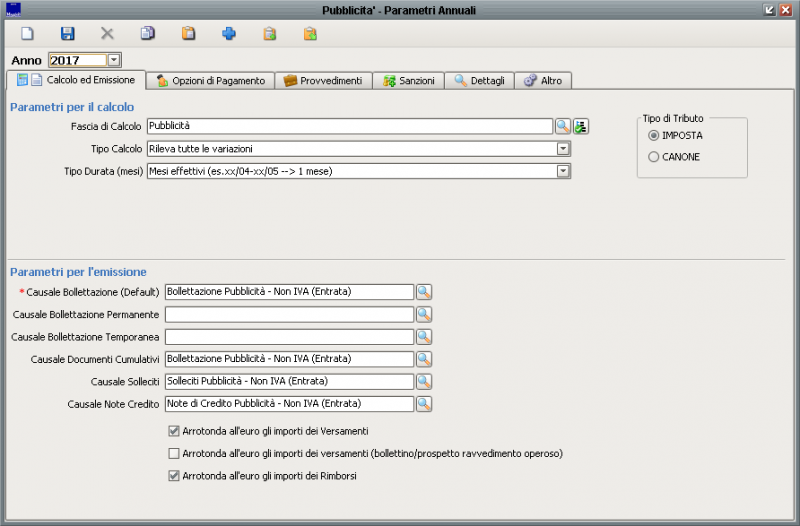The height and width of the screenshot is (526, 800).
Task: Toggle Arrotonda all'euro importi dei Rimborsi
Action: click(x=174, y=476)
